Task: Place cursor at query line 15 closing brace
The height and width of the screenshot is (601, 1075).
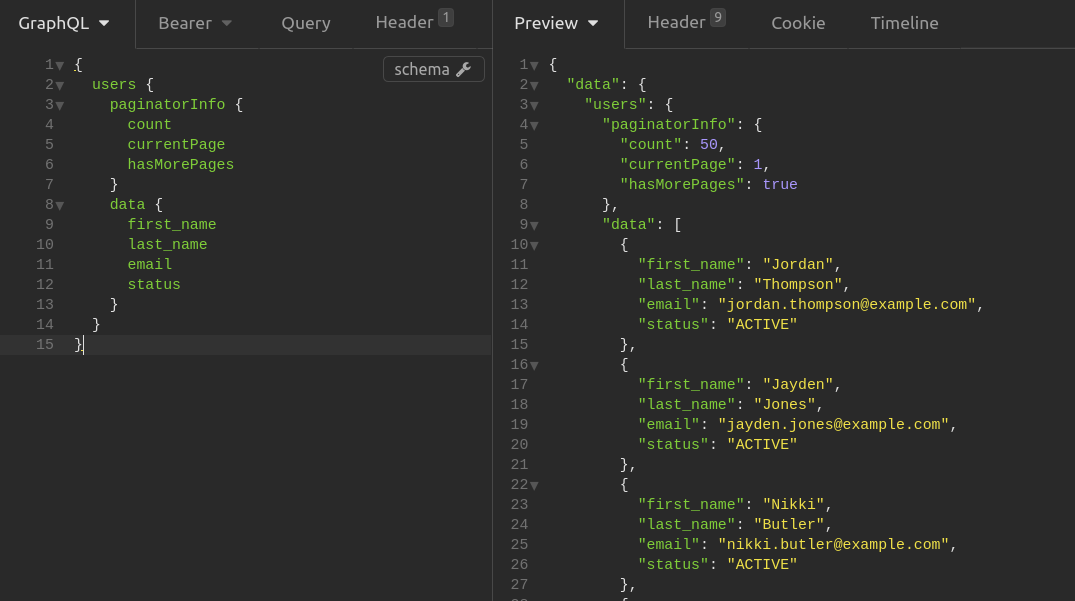Action: pyautogui.click(x=79, y=345)
